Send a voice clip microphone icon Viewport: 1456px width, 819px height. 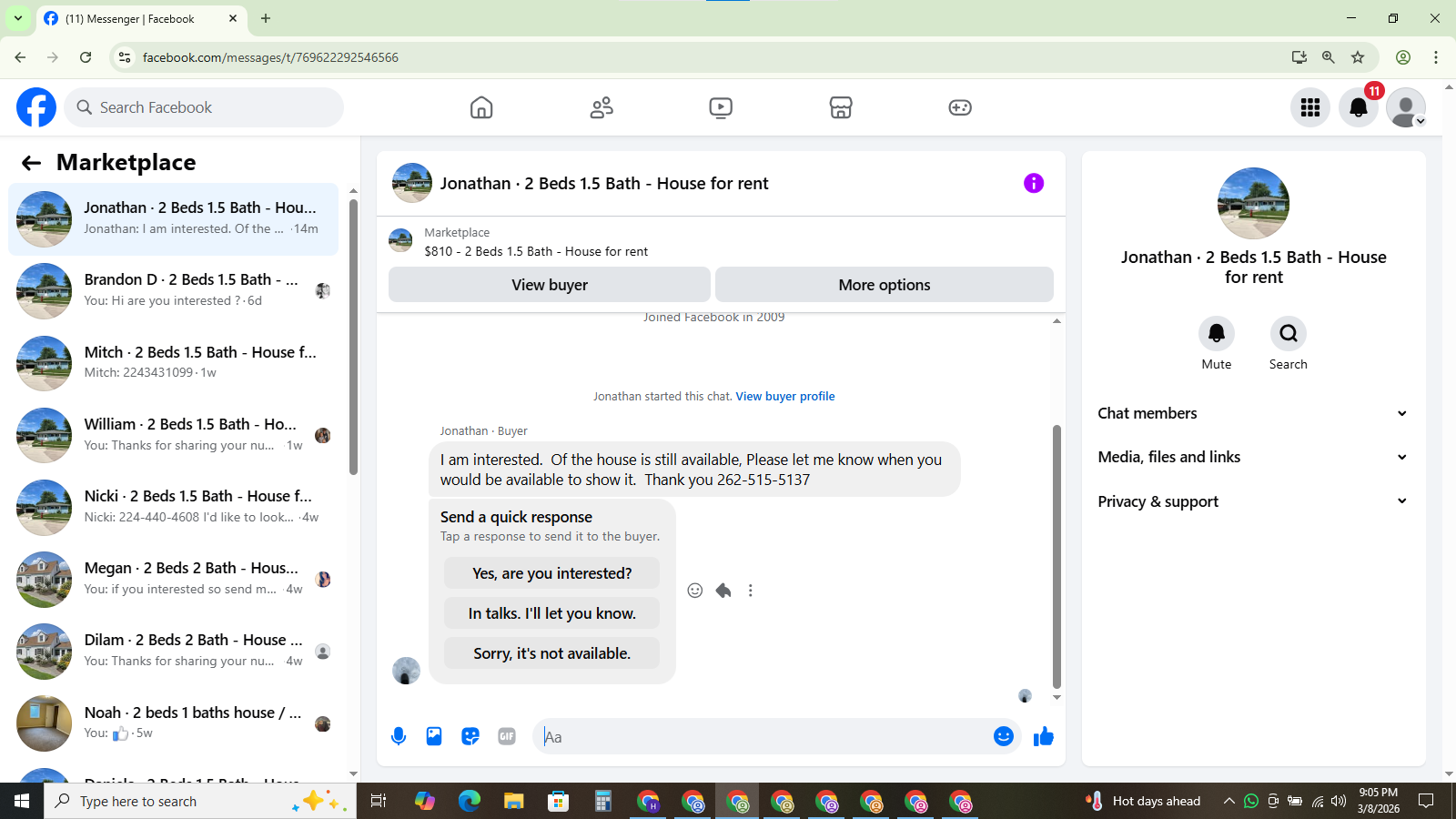coord(399,736)
